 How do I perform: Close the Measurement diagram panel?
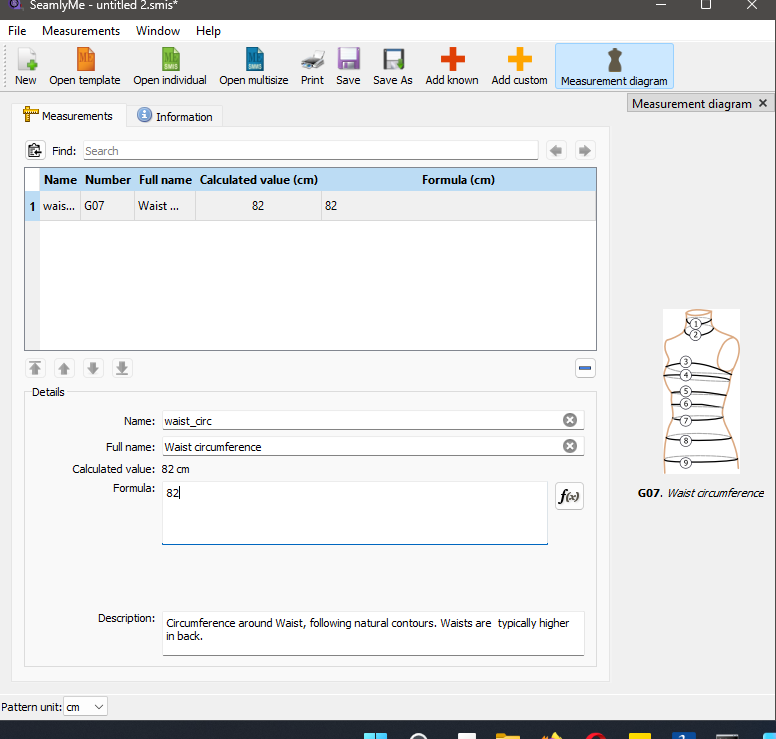[763, 103]
